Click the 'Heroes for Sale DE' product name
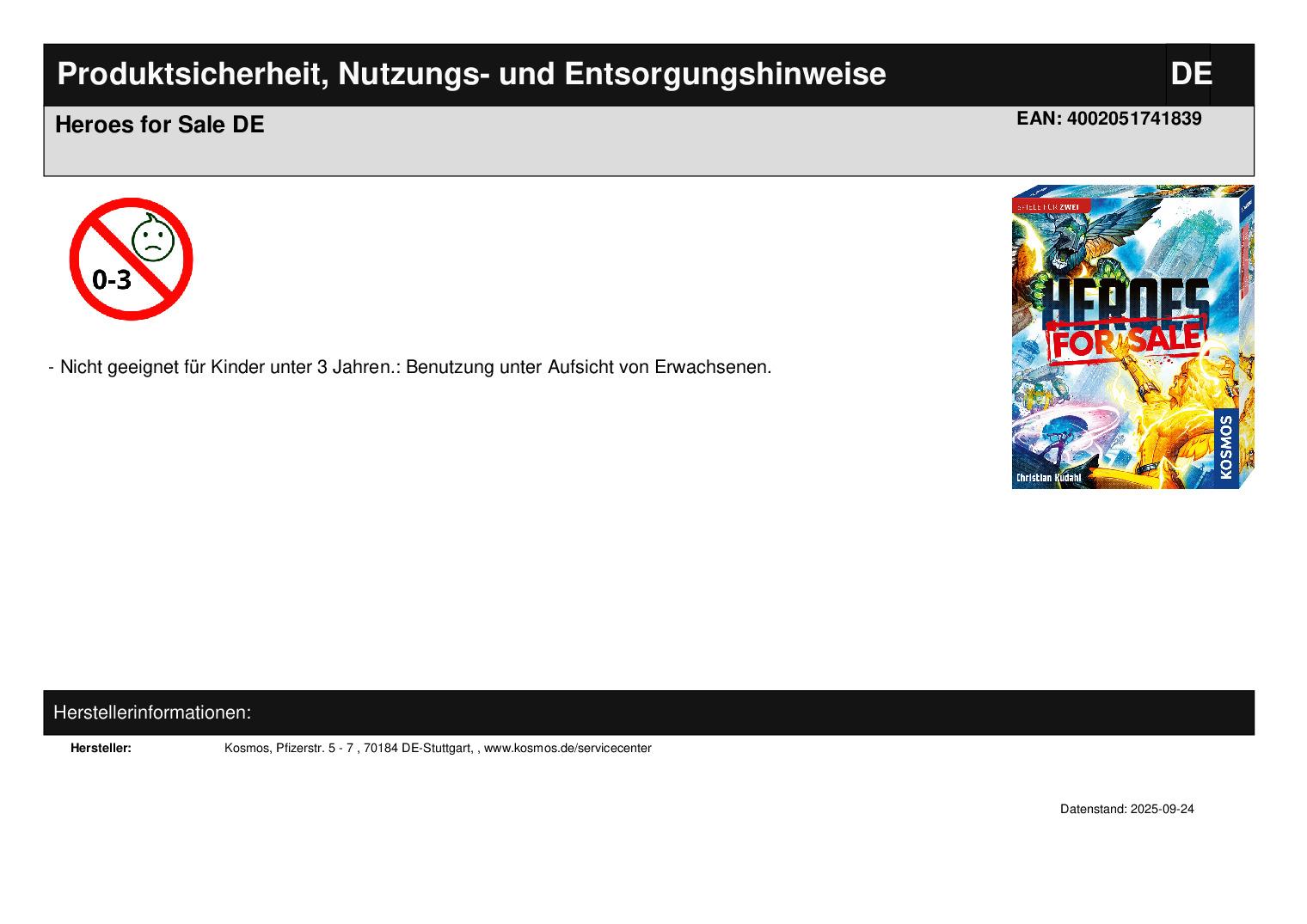The image size is (1307, 924). pos(160,125)
